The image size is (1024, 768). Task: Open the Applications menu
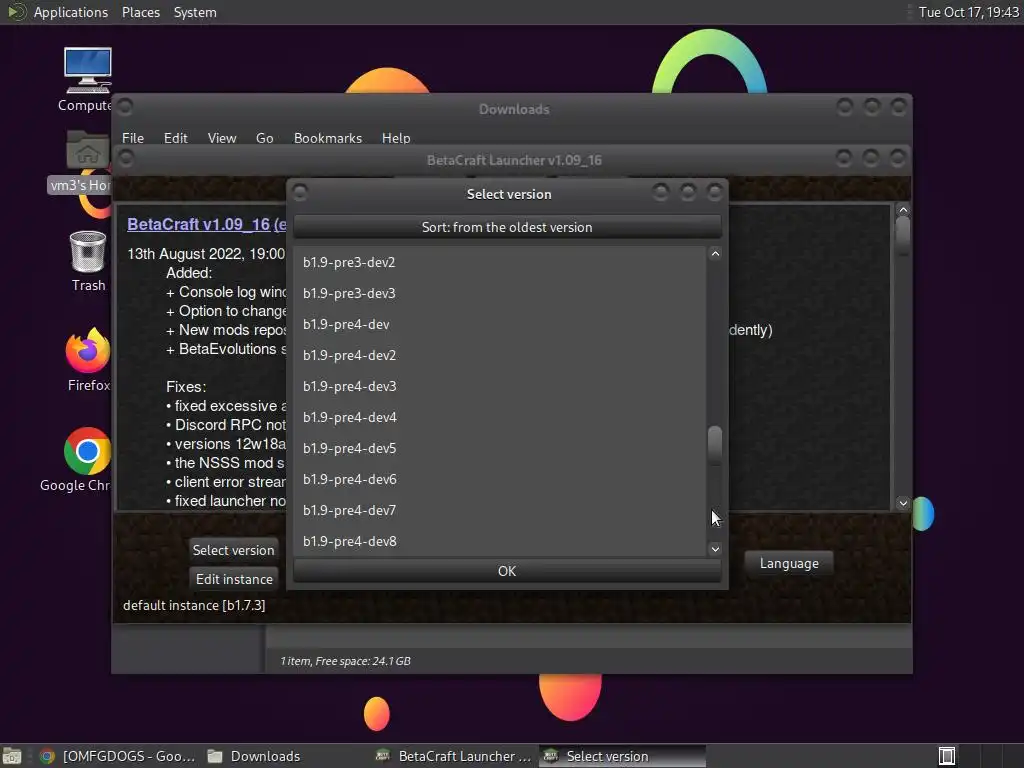[71, 12]
